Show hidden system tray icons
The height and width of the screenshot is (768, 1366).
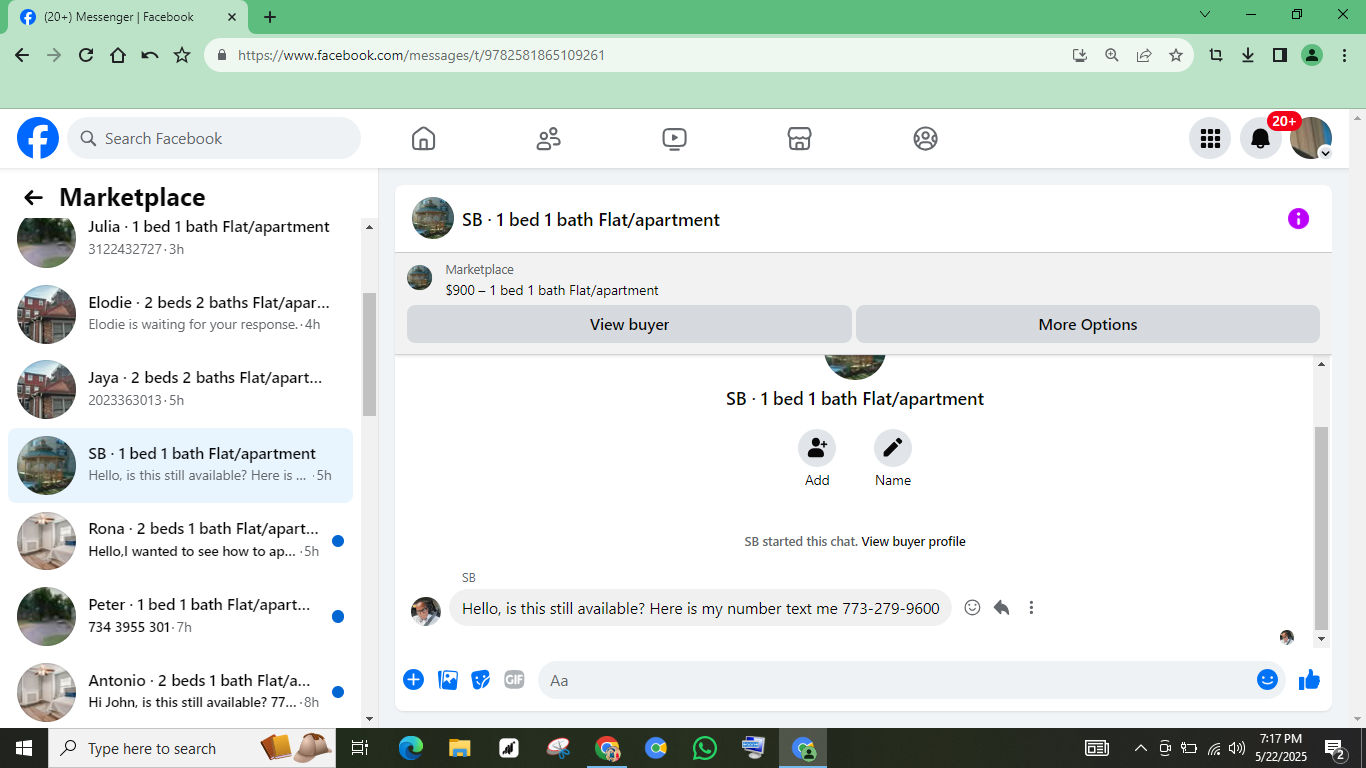point(1140,748)
